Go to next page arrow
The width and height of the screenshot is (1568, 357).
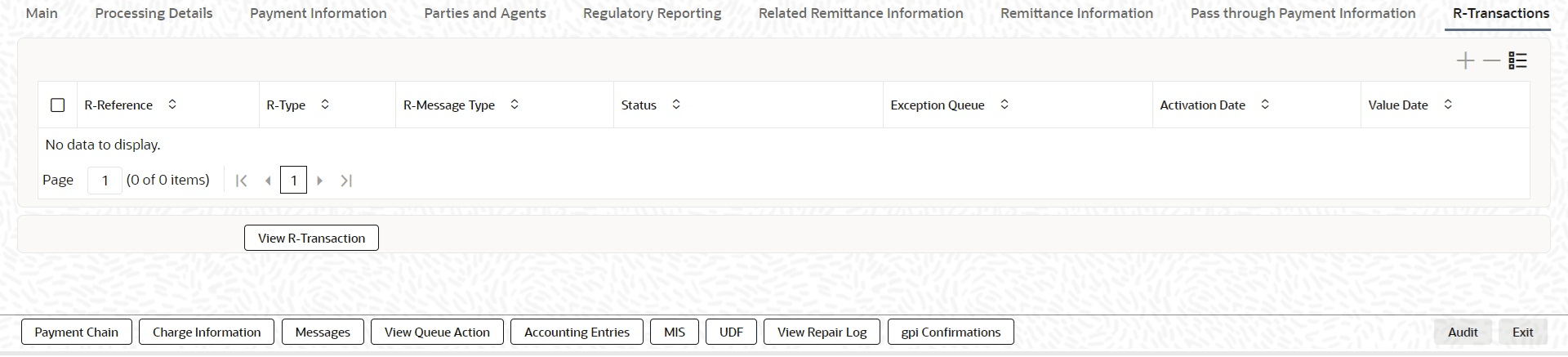tap(320, 181)
